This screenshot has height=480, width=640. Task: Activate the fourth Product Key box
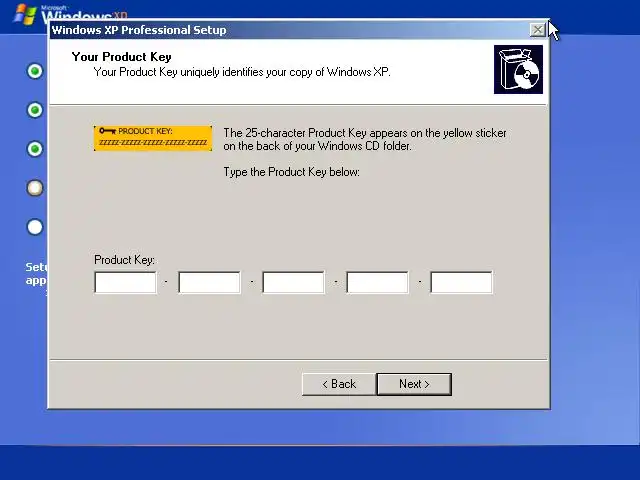point(378,282)
